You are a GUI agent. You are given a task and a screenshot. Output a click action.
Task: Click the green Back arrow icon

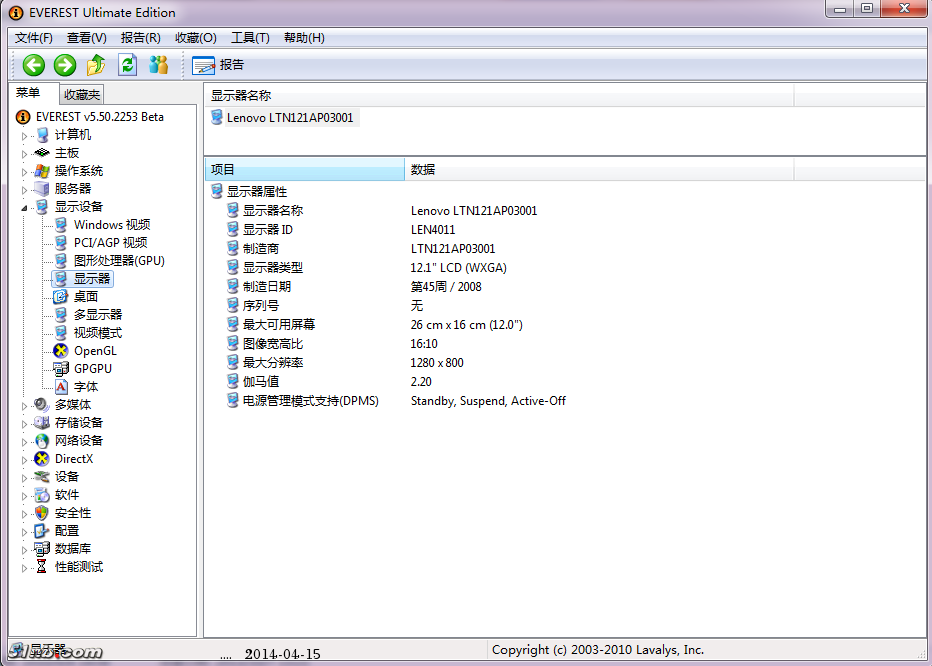tap(34, 65)
